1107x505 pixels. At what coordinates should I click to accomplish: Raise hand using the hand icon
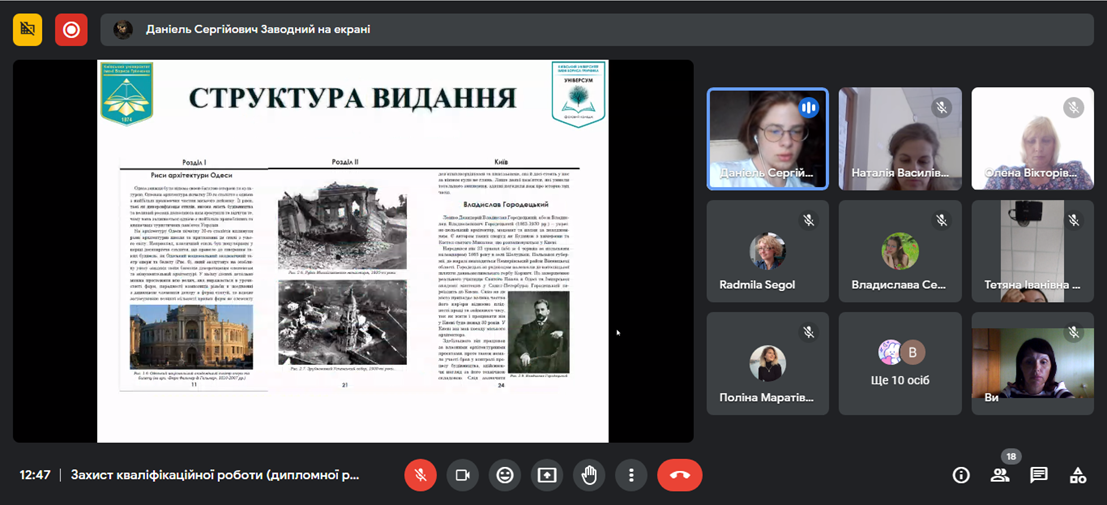coord(589,475)
